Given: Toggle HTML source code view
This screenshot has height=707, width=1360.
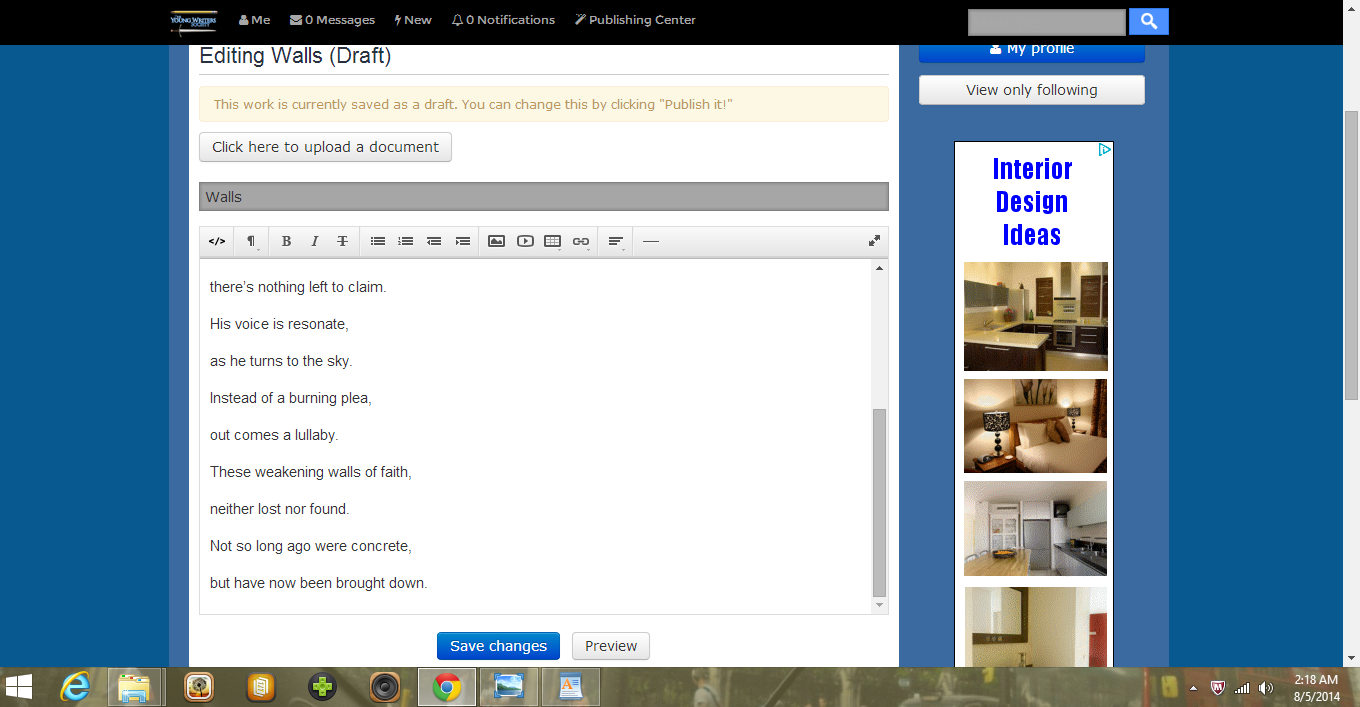Looking at the screenshot, I should 217,241.
